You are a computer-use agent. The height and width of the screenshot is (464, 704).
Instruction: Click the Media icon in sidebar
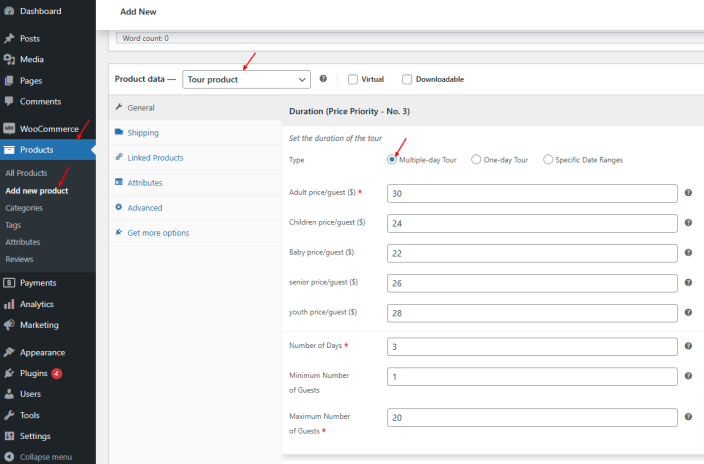(9, 59)
